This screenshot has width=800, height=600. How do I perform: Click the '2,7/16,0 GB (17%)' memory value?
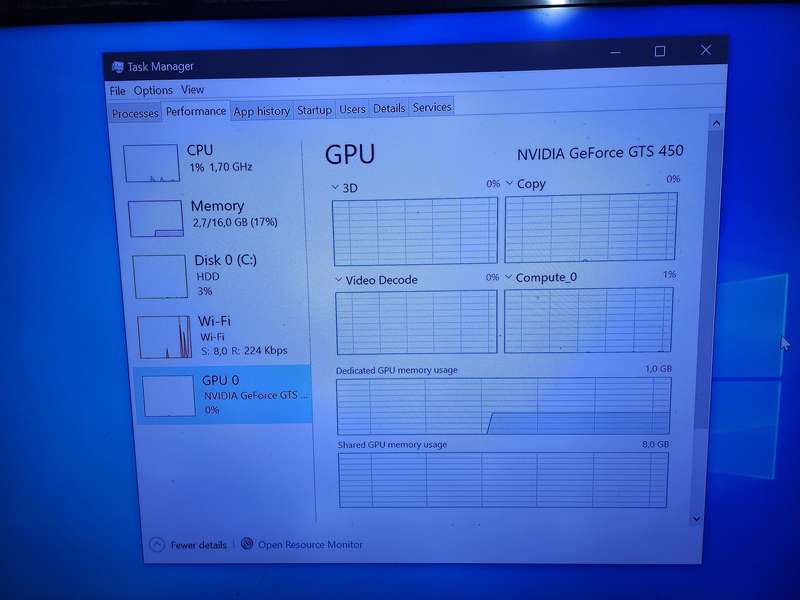[x=235, y=222]
